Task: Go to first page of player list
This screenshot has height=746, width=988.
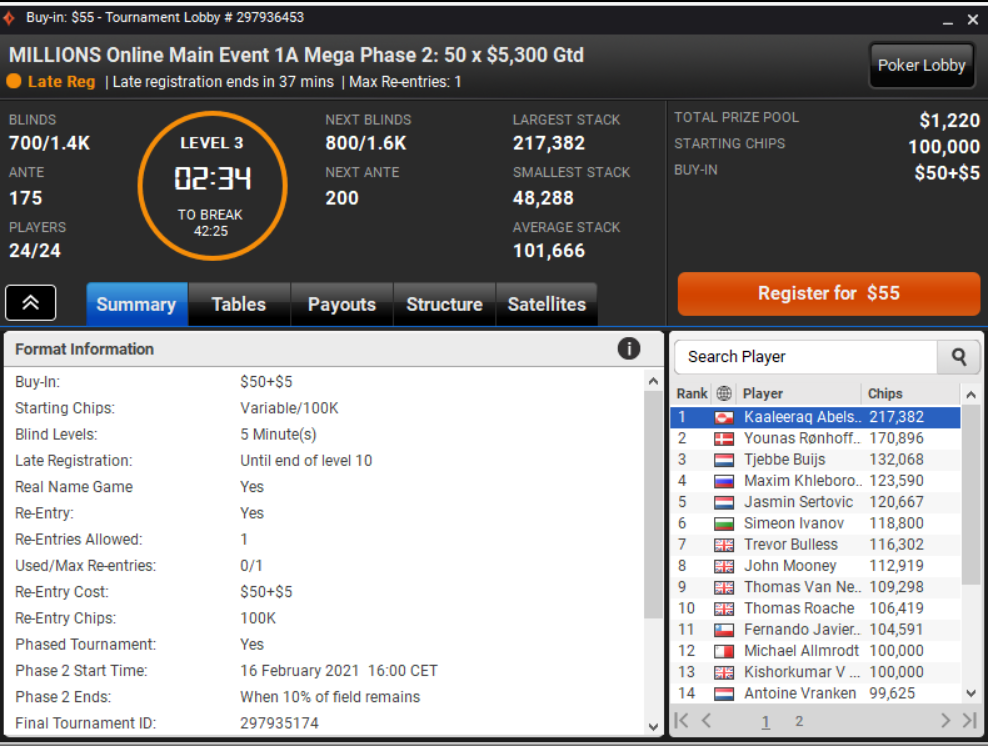Action: click(x=682, y=720)
